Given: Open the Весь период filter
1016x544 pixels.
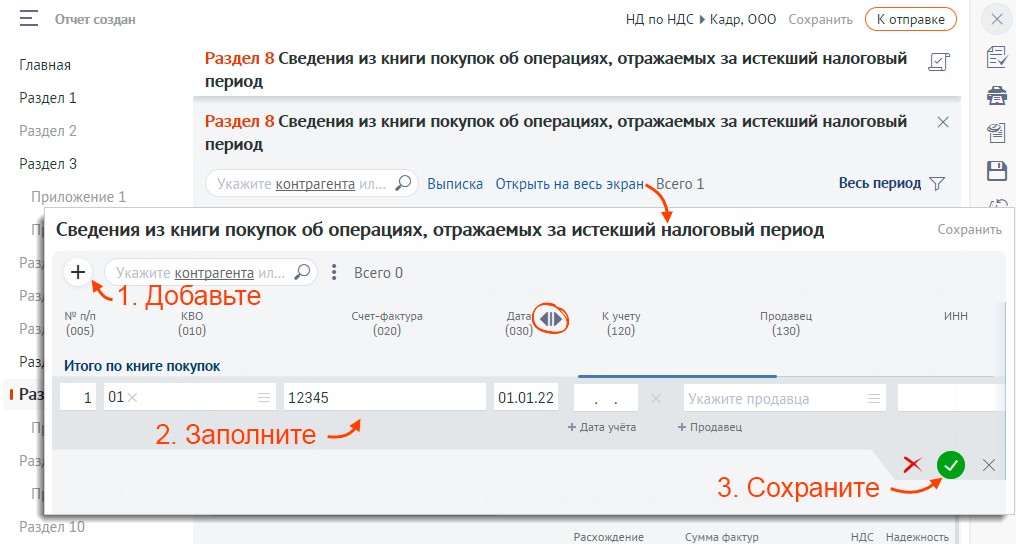Looking at the screenshot, I should 879,183.
